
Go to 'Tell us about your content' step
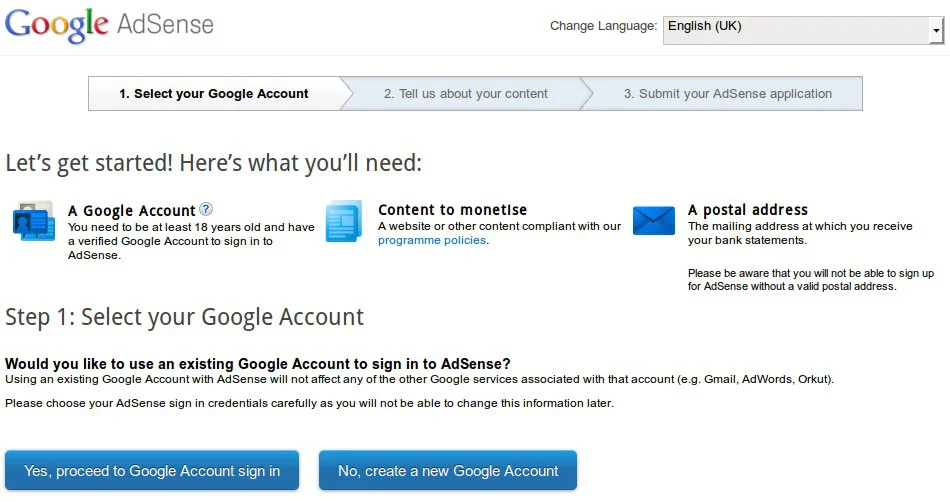pos(465,94)
